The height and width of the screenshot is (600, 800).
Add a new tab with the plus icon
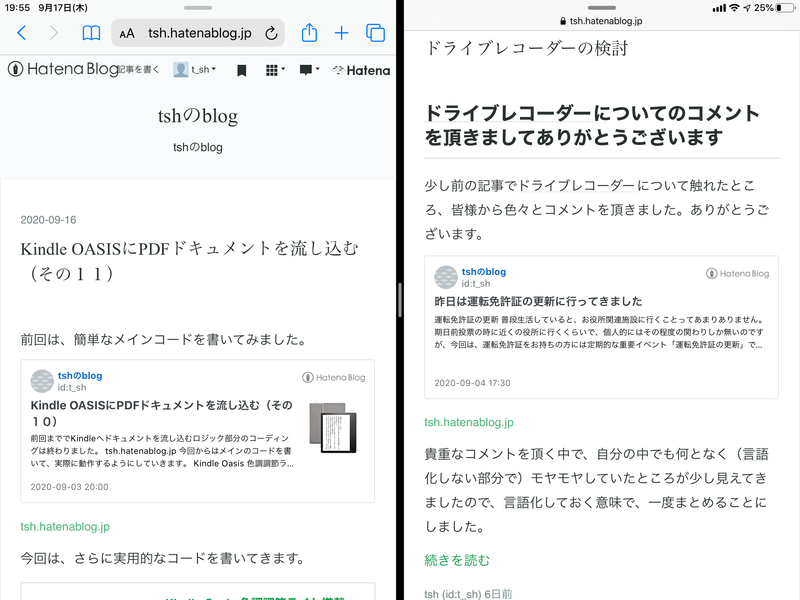pyautogui.click(x=341, y=33)
